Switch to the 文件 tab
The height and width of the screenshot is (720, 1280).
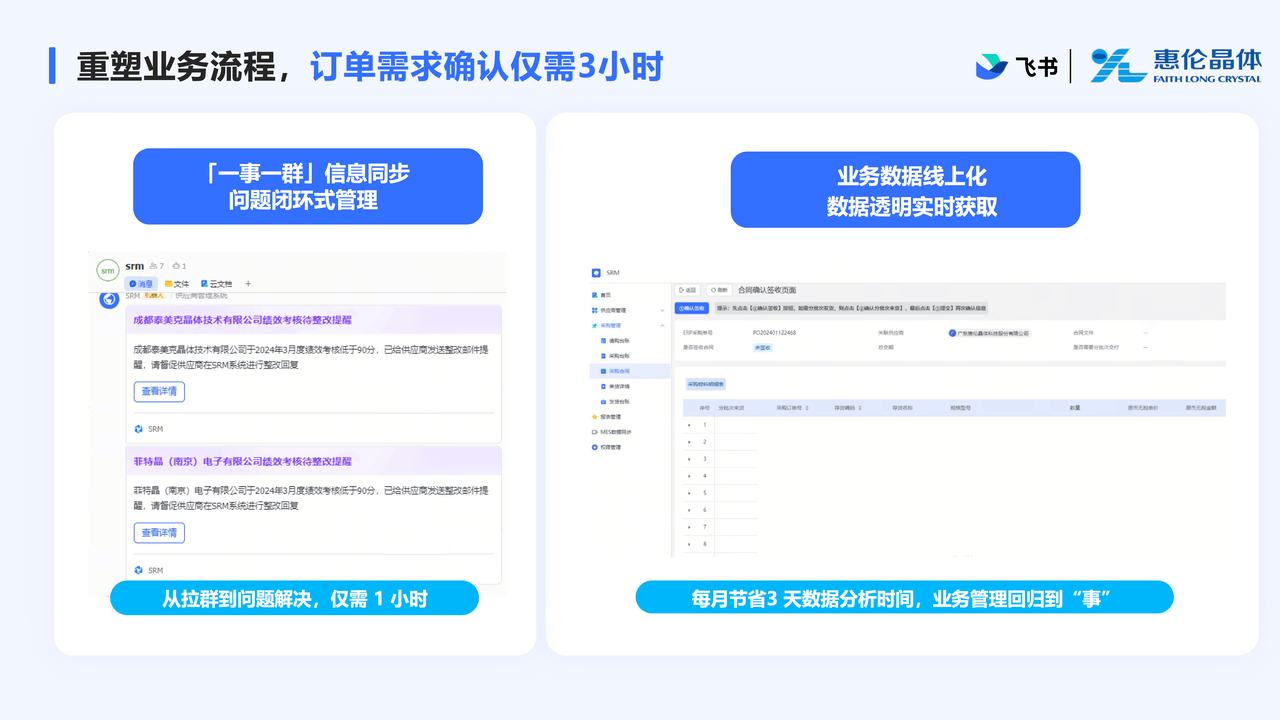(176, 284)
